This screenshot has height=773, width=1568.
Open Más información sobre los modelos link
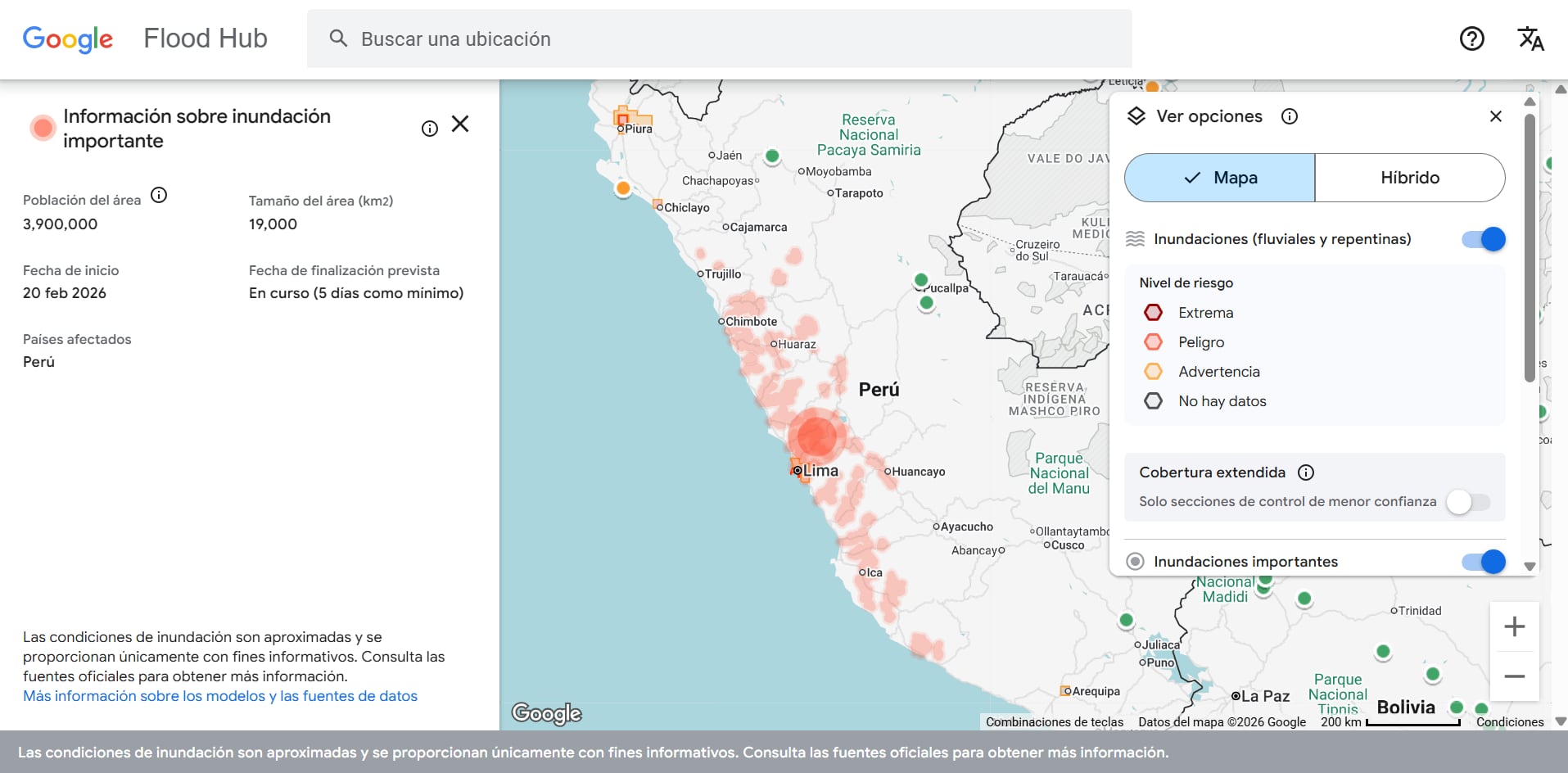(x=220, y=695)
